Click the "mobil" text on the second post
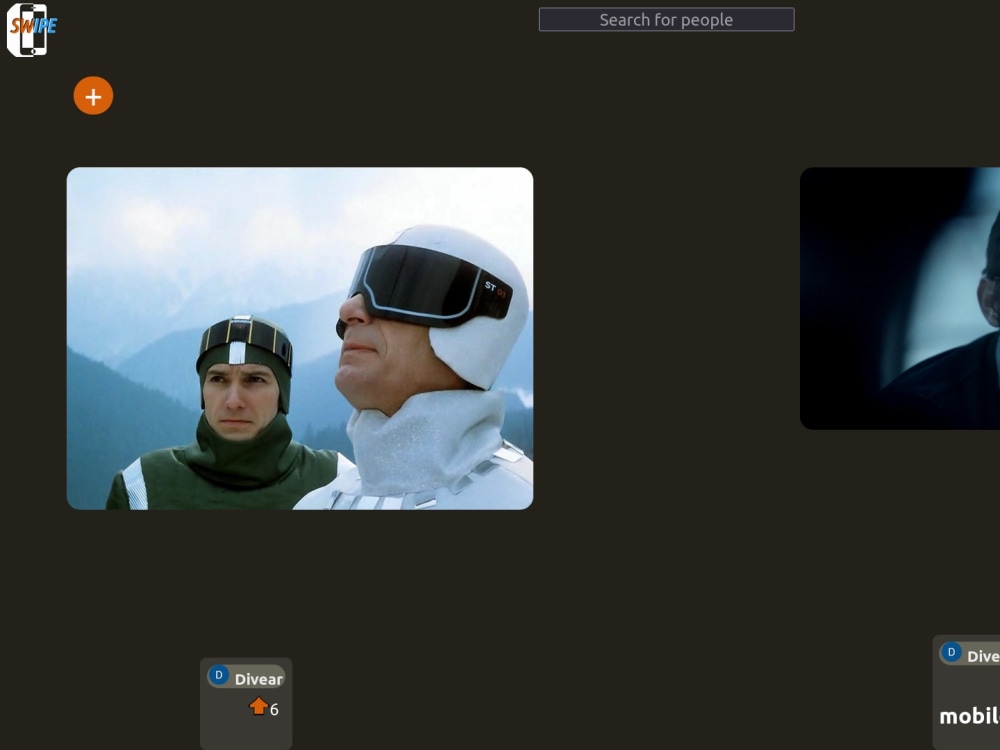1000x750 pixels. coord(969,716)
